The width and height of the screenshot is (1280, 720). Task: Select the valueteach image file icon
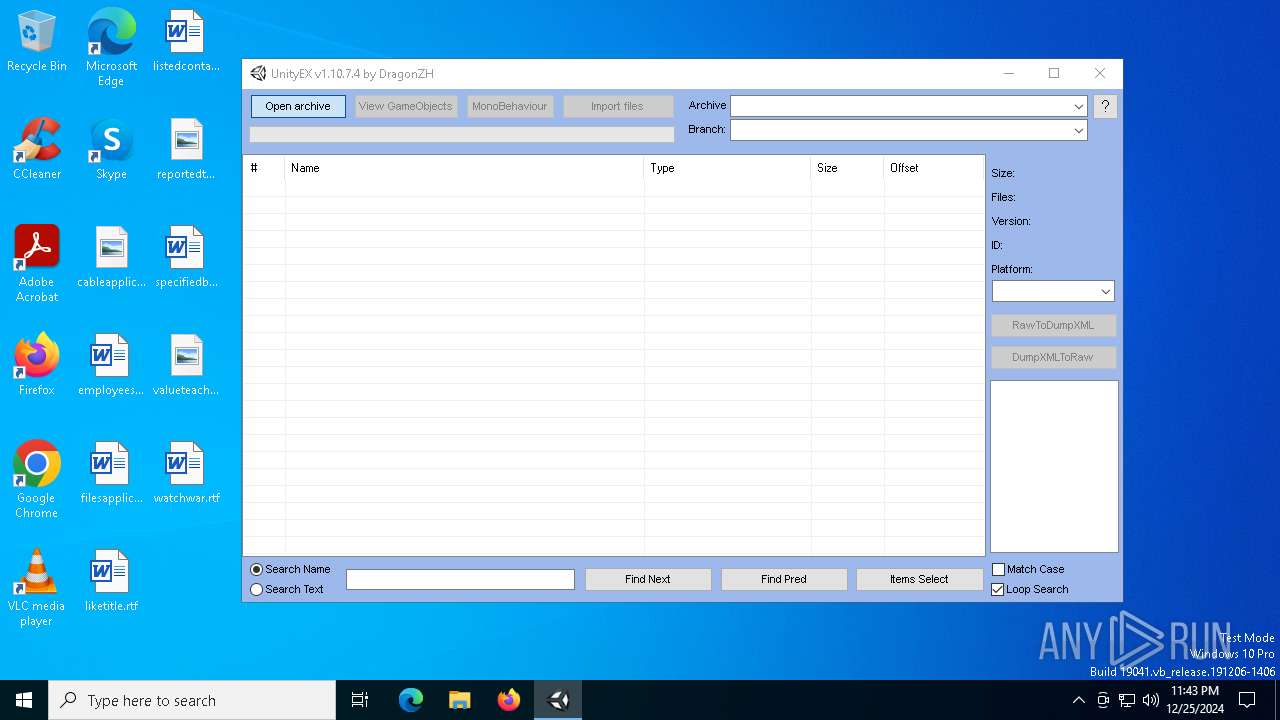(x=186, y=366)
